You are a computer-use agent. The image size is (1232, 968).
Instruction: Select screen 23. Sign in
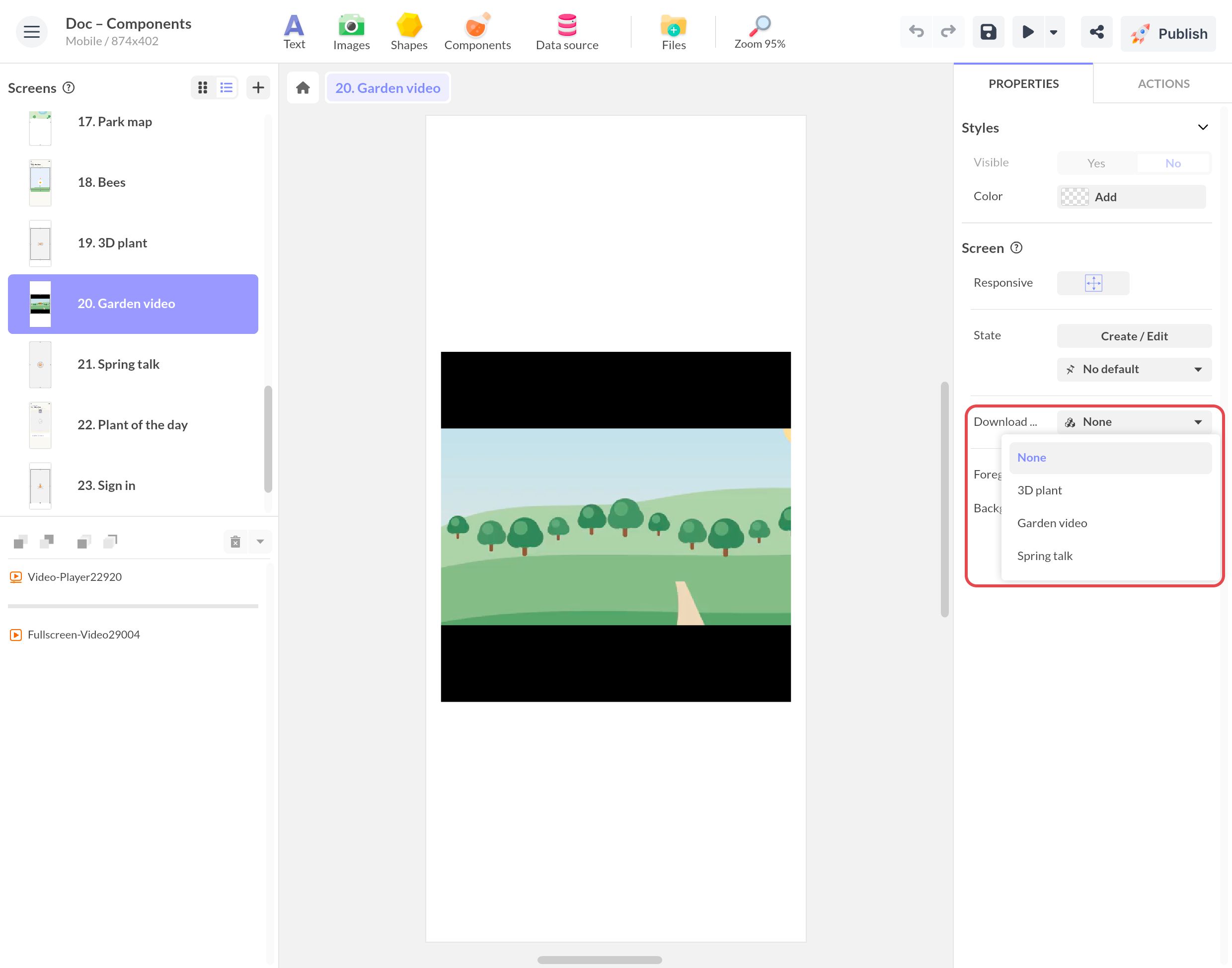click(133, 485)
